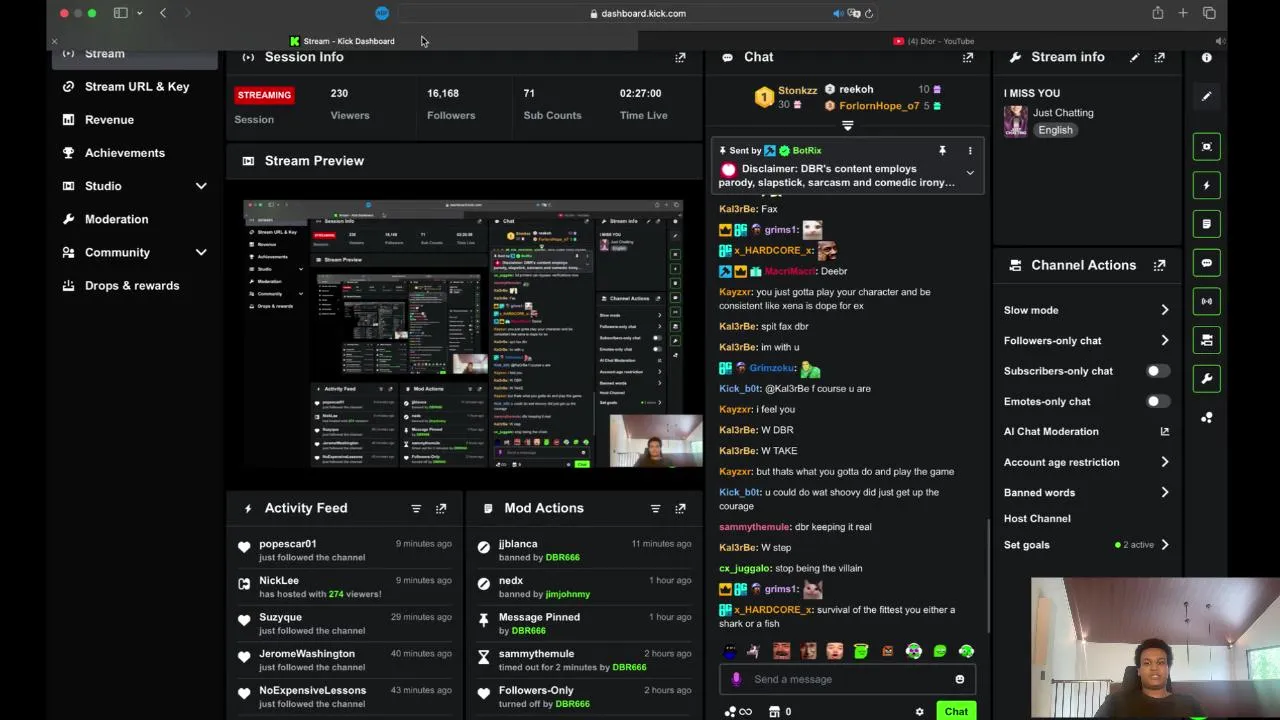Switch to the Dior YouTube browser tab
This screenshot has height=720, width=1280.
coord(934,41)
